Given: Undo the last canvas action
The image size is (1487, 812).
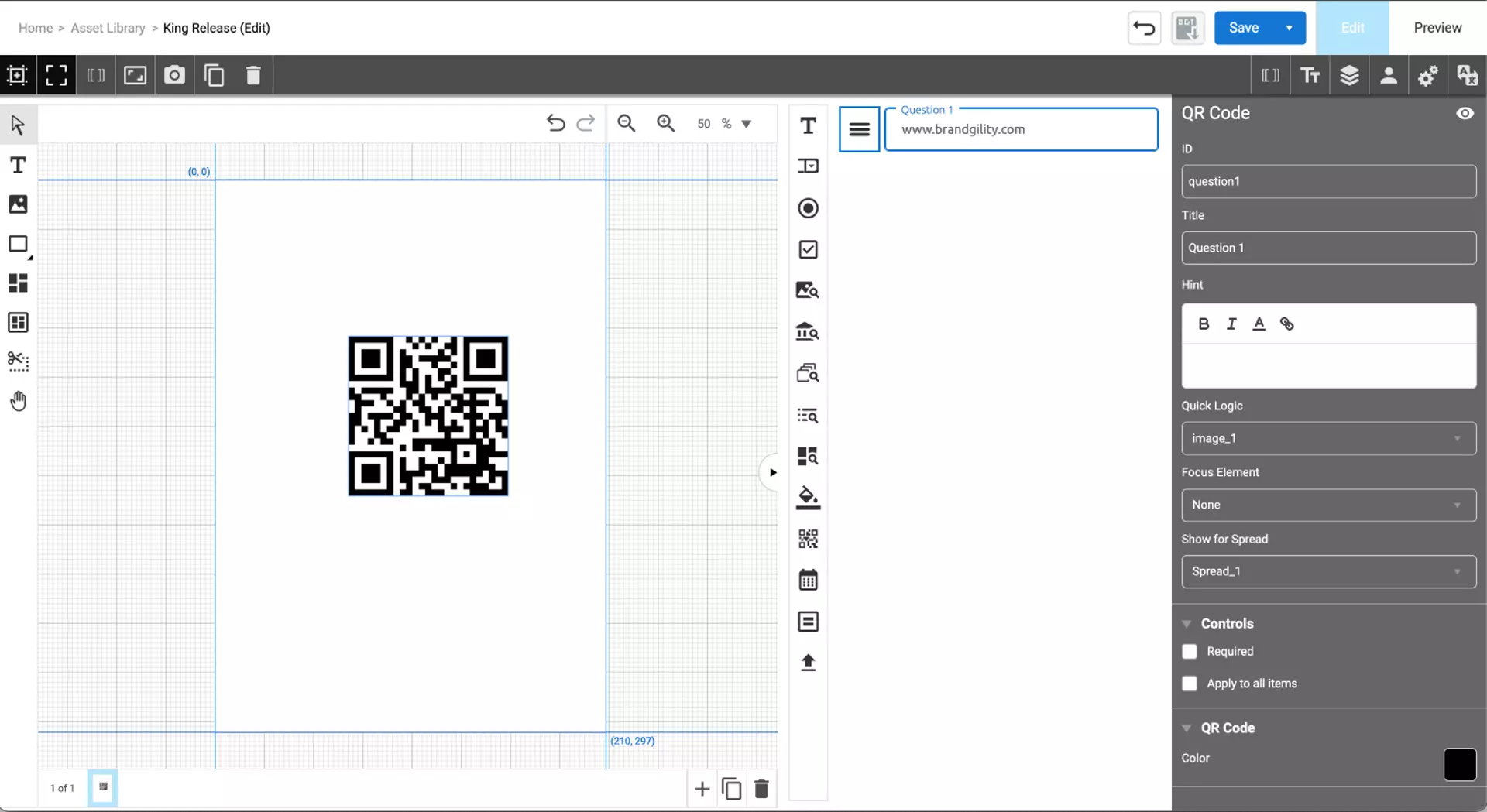Looking at the screenshot, I should coord(555,123).
